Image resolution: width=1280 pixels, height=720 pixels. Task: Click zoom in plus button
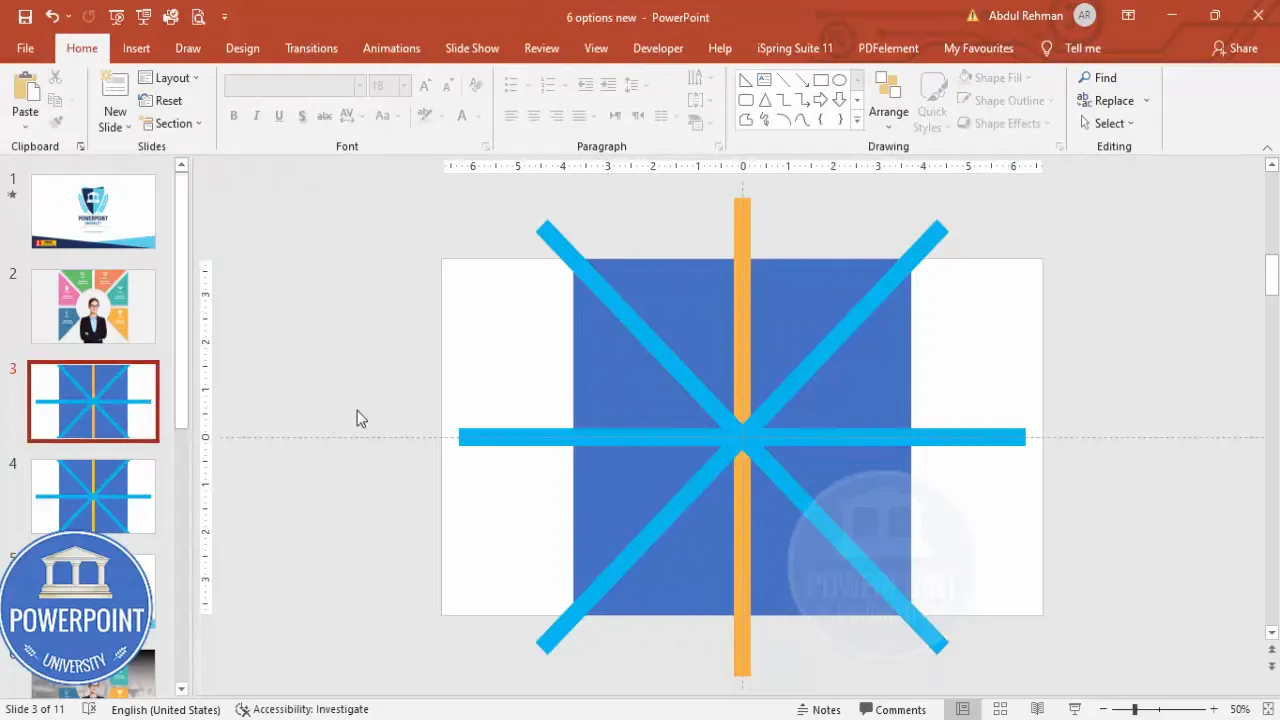pyautogui.click(x=1215, y=709)
